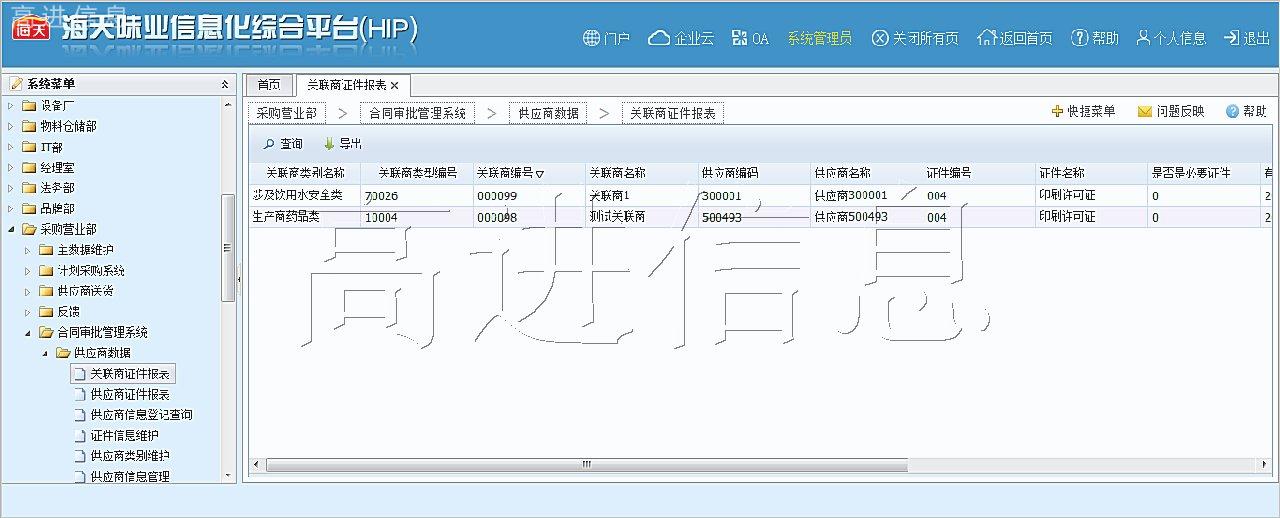1280x518 pixels.
Task: Open 问题反映 envelope feedback icon
Action: 1145,112
